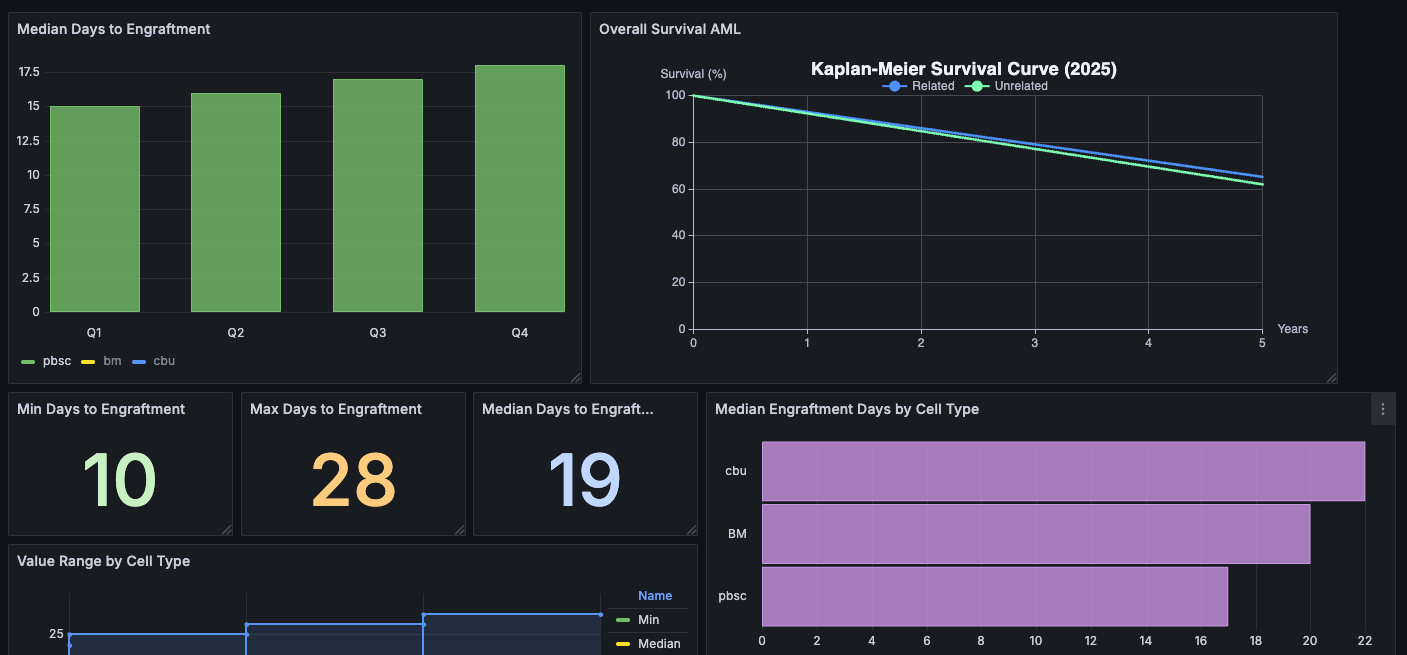The image size is (1407, 655).
Task: Click resize handle on the panel showing 19
Action: [691, 529]
